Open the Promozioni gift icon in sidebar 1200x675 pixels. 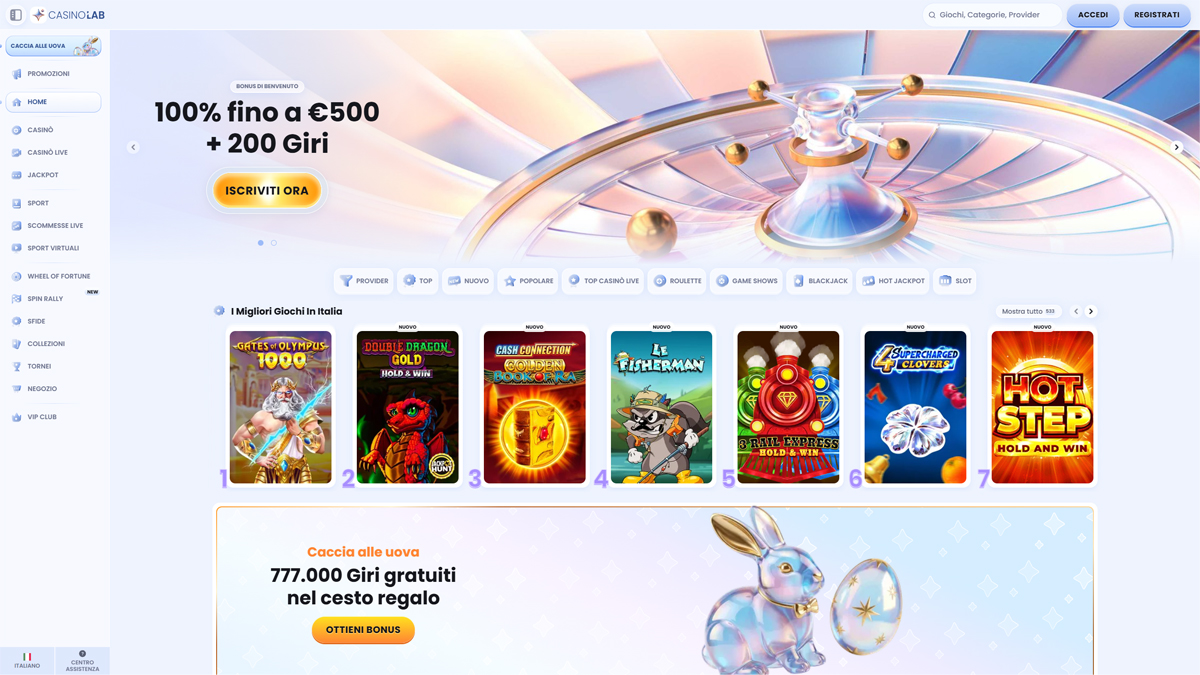(16, 74)
